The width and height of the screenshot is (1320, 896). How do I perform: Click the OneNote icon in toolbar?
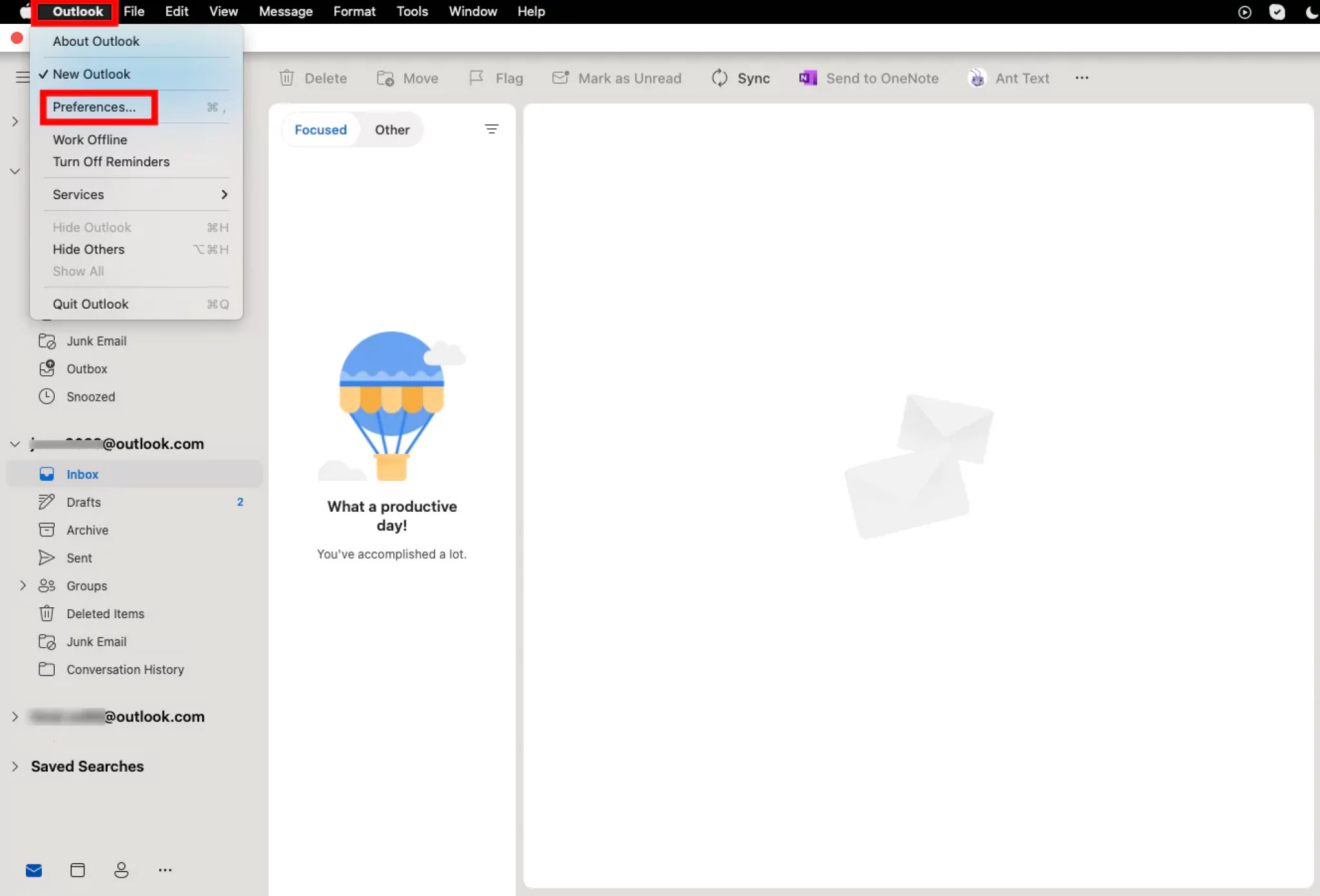(x=808, y=78)
